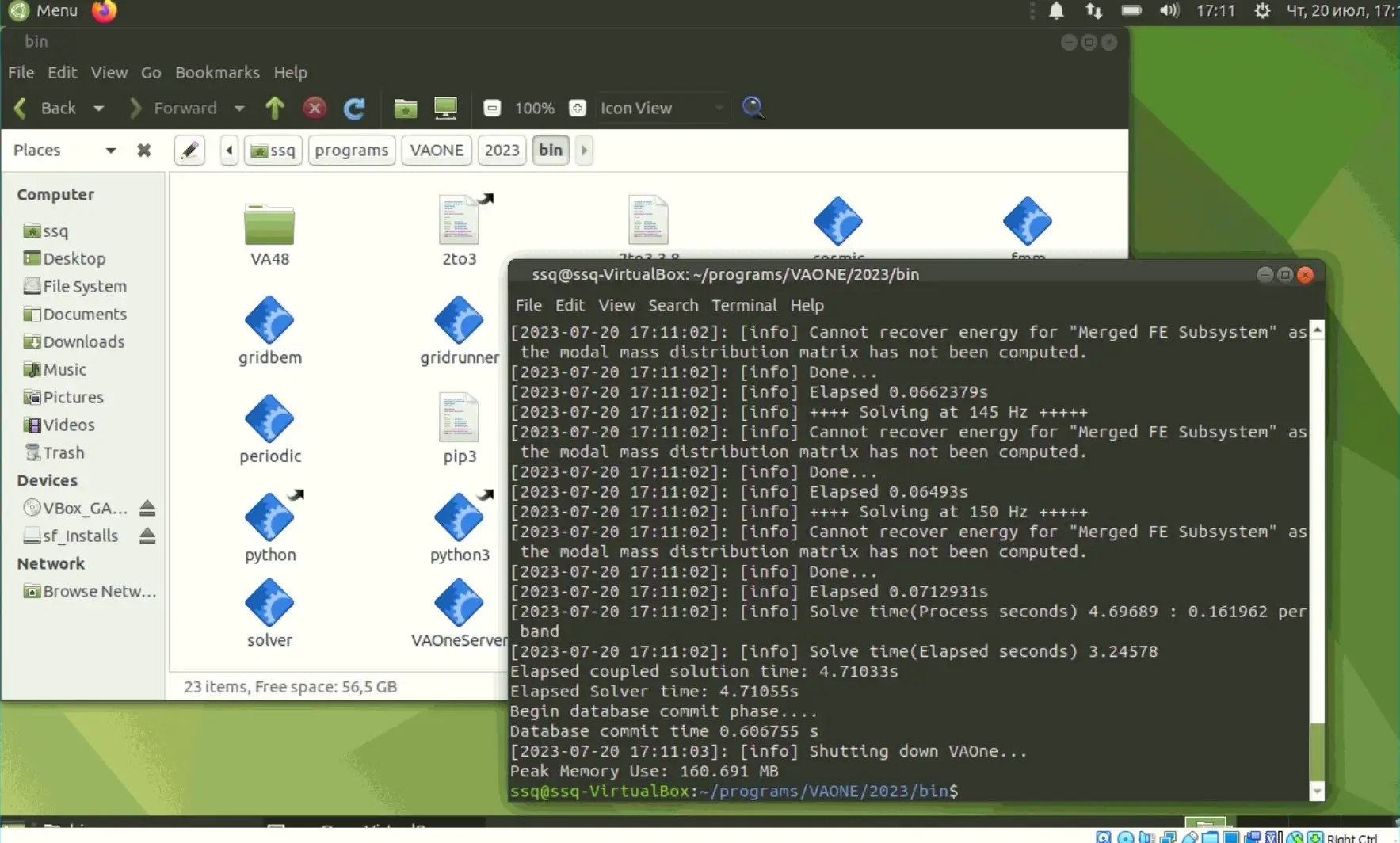This screenshot has height=843, width=1400.
Task: Open the network connections indicator
Action: pos(1094,11)
